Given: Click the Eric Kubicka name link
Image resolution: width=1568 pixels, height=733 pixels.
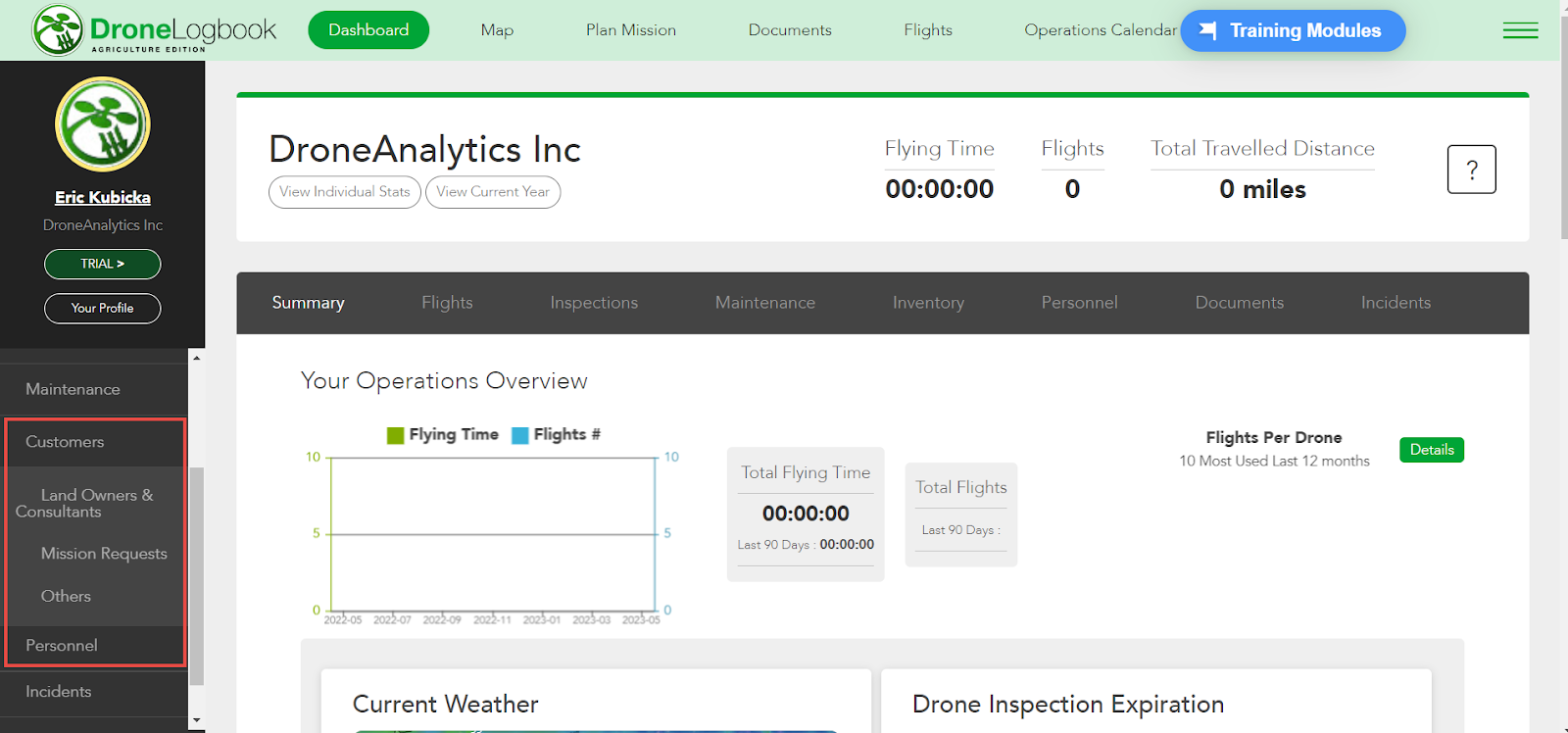Looking at the screenshot, I should point(103,197).
